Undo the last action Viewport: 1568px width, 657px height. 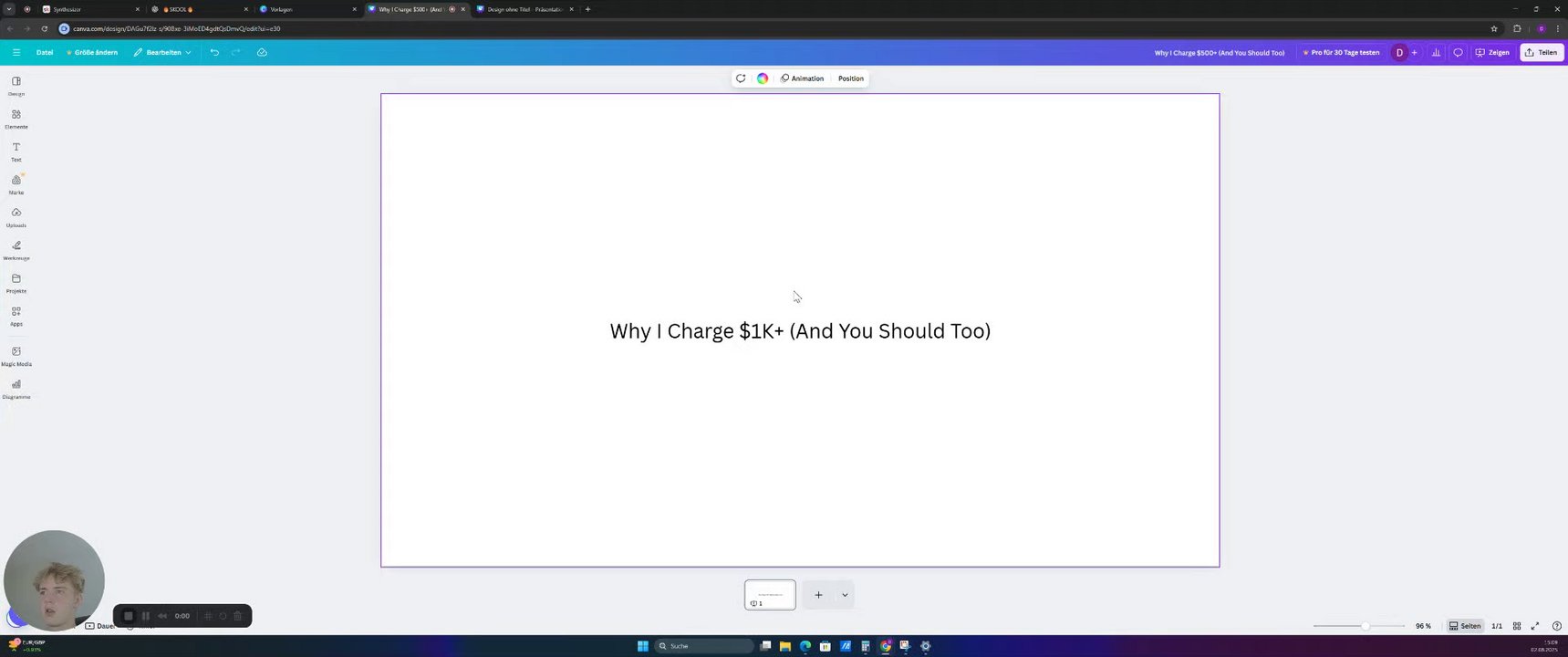214,52
